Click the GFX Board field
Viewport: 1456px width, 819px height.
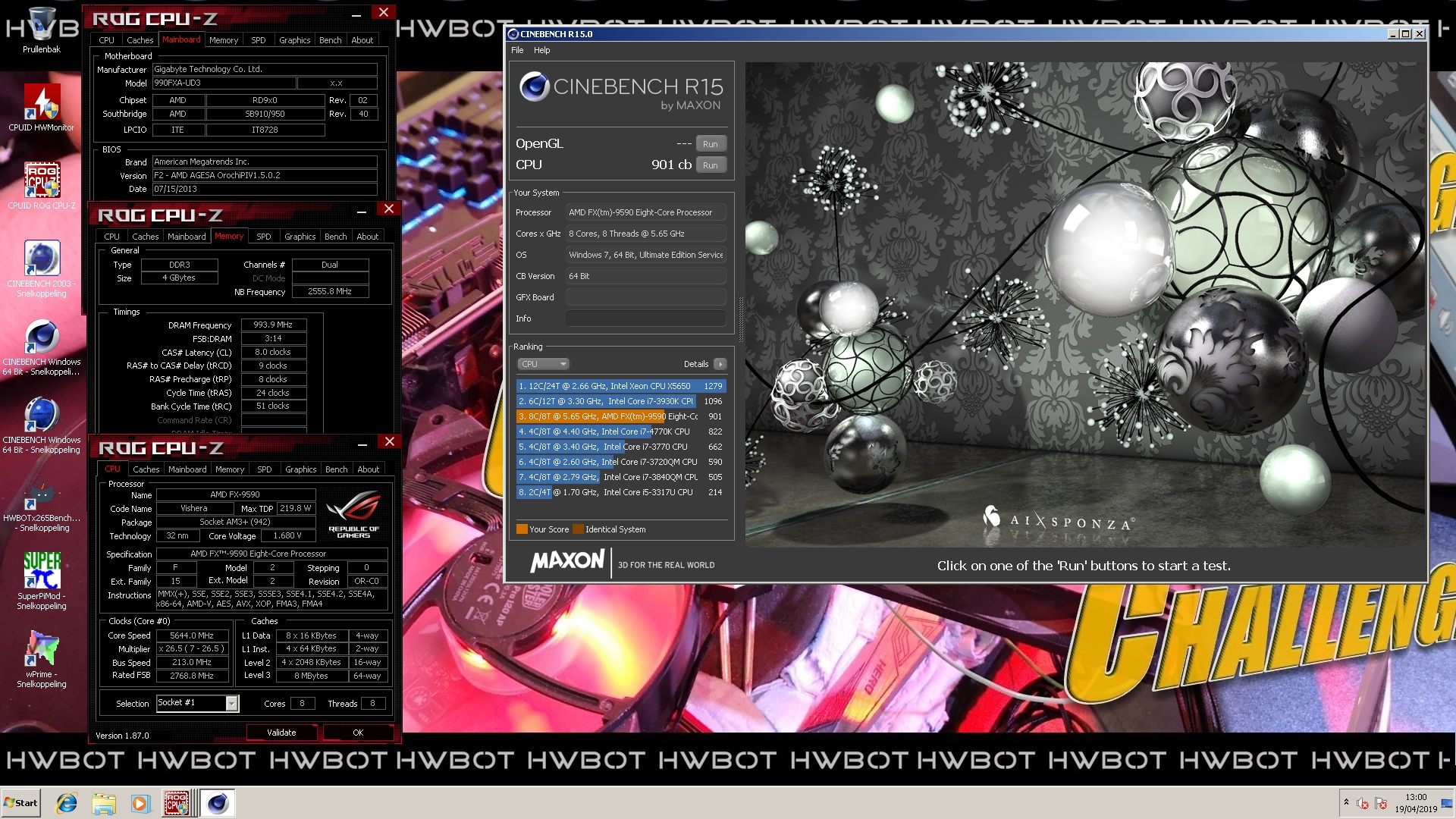click(x=646, y=297)
